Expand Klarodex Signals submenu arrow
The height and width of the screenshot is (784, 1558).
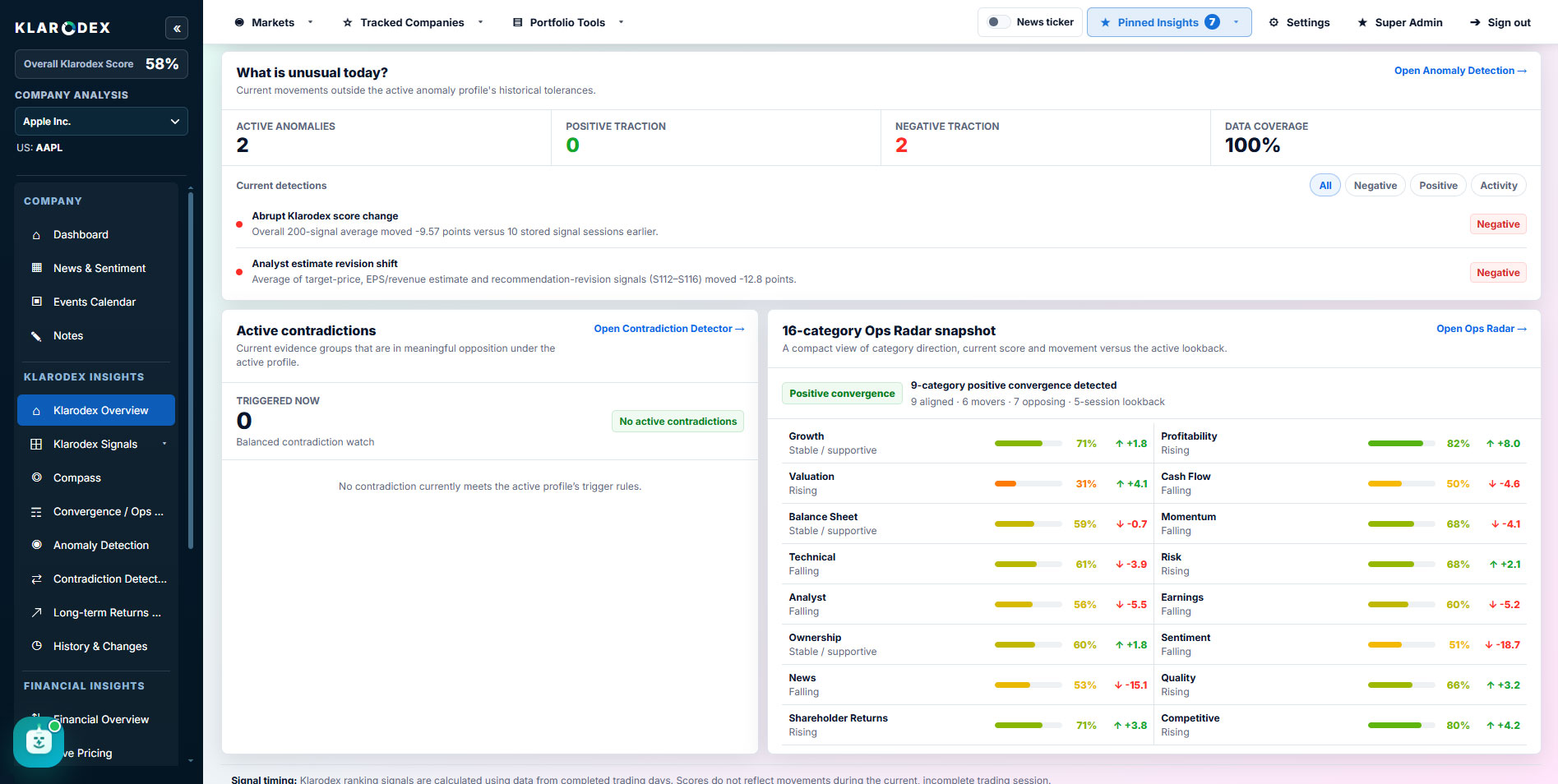click(x=164, y=444)
